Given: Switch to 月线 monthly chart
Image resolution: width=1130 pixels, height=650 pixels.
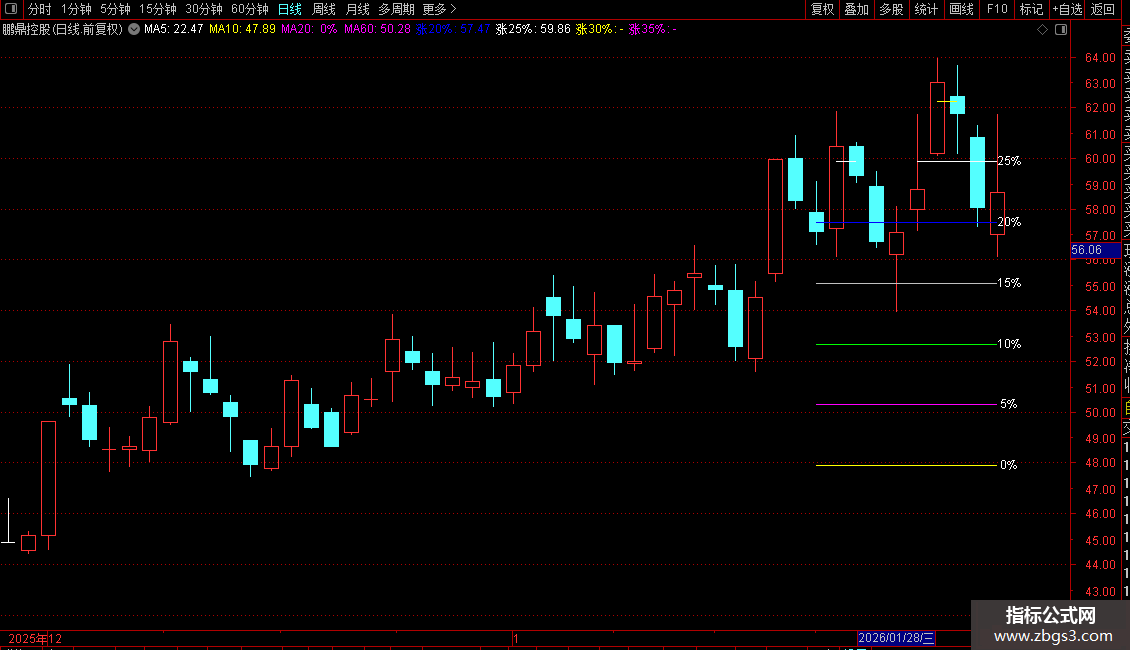Looking at the screenshot, I should [x=357, y=9].
